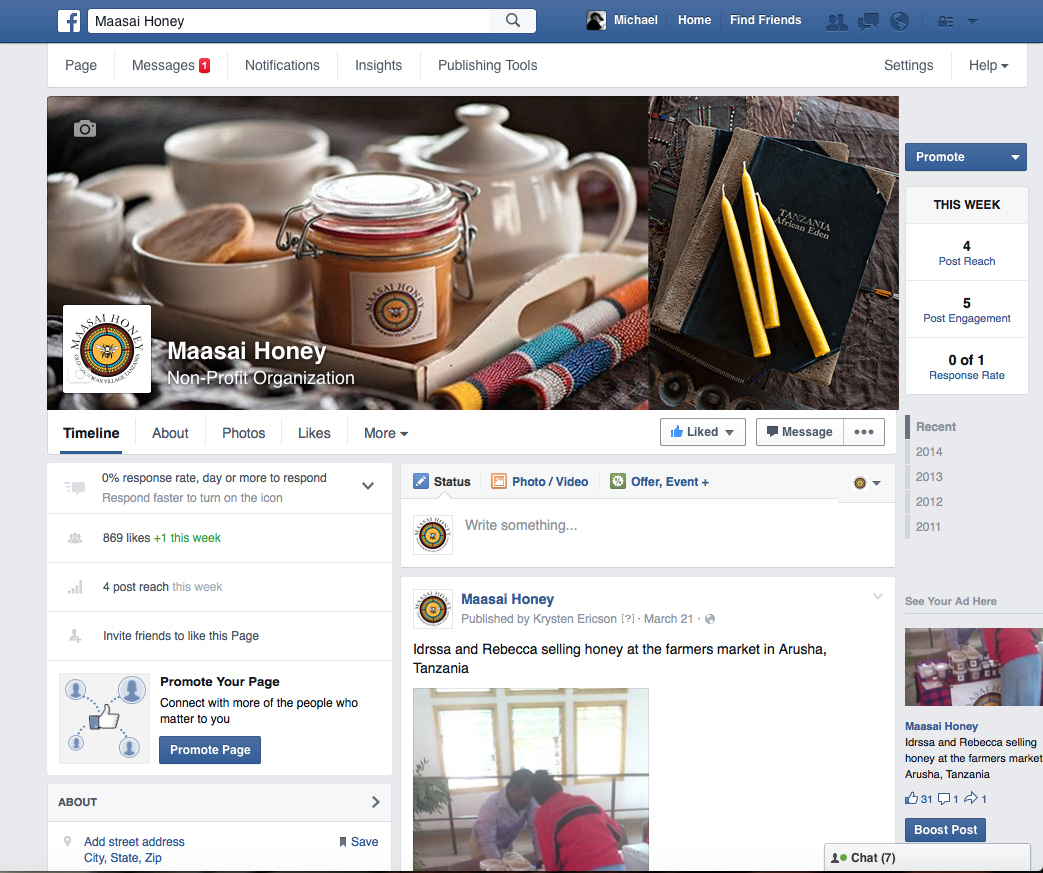Click the invite friends person-plus icon
Viewport: 1043px width, 873px height.
[x=75, y=635]
